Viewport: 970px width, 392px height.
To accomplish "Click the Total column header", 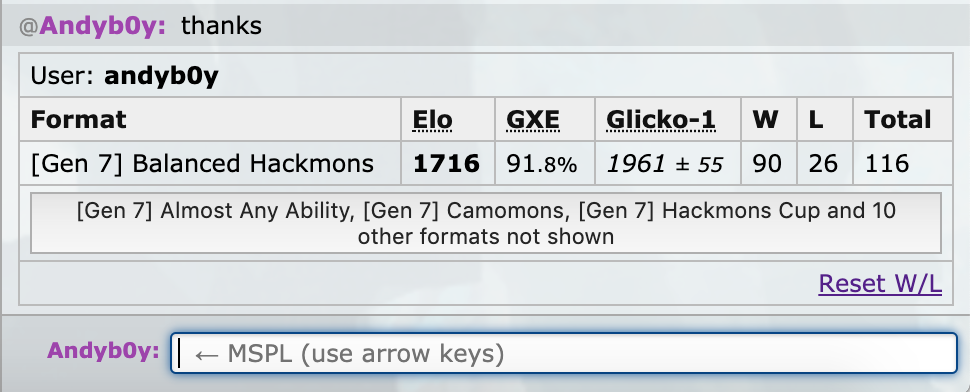I will [898, 119].
